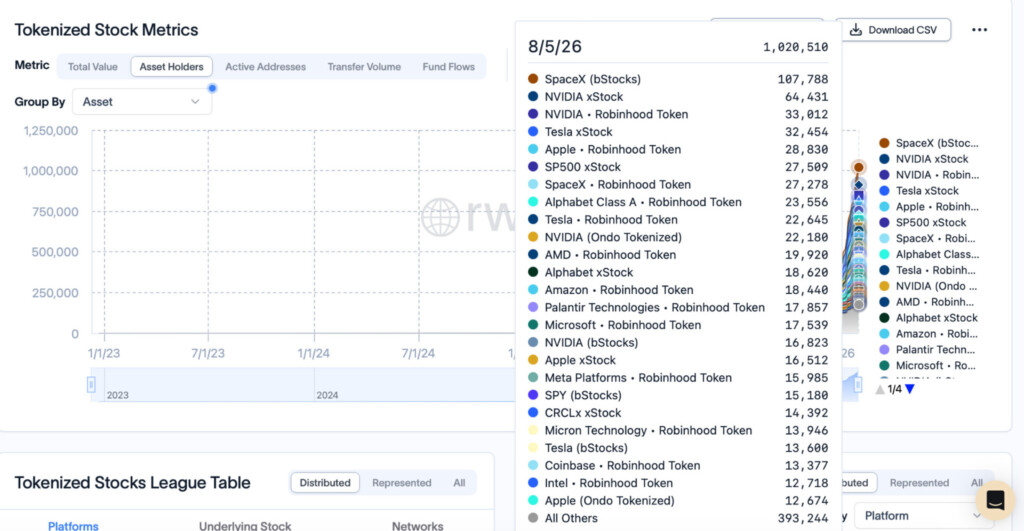Click the Tesla (bStocks) tooltip row
The height and width of the screenshot is (531, 1024).
678,448
